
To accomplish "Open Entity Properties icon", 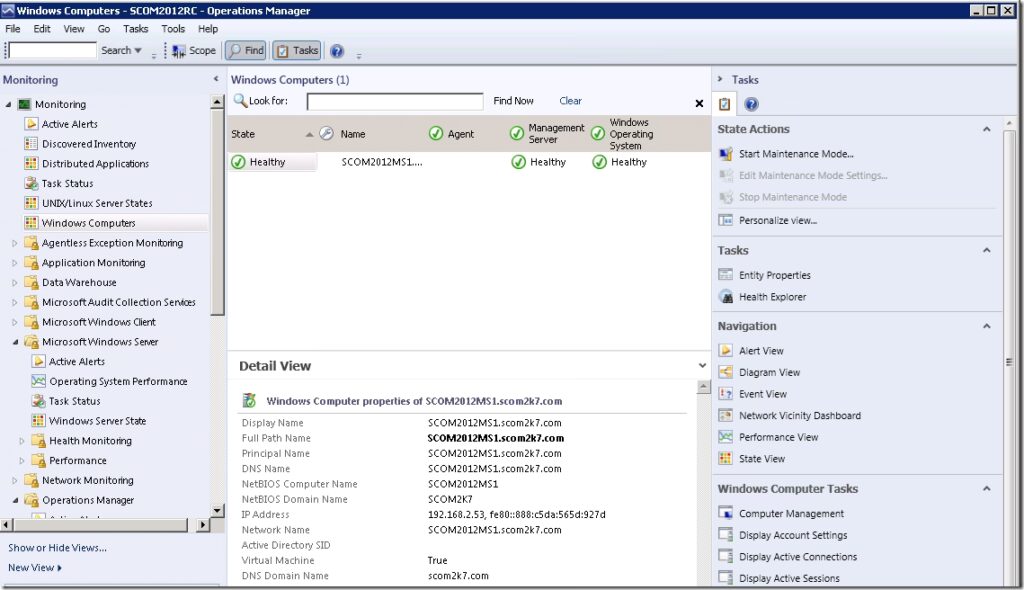I will click(x=726, y=276).
